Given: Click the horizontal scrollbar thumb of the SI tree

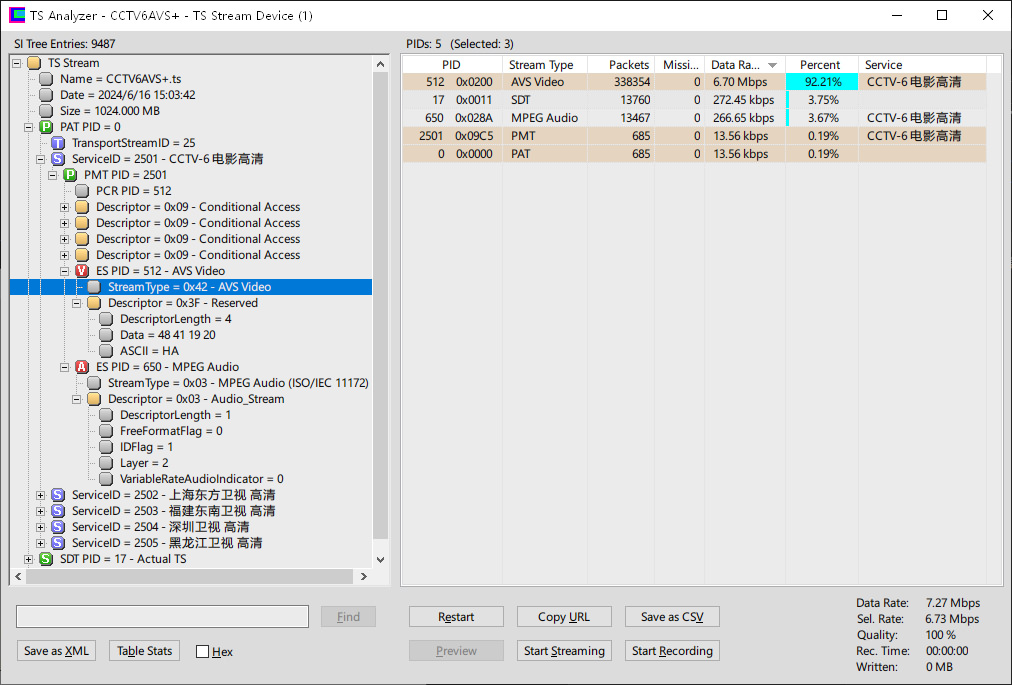Looking at the screenshot, I should [190, 576].
